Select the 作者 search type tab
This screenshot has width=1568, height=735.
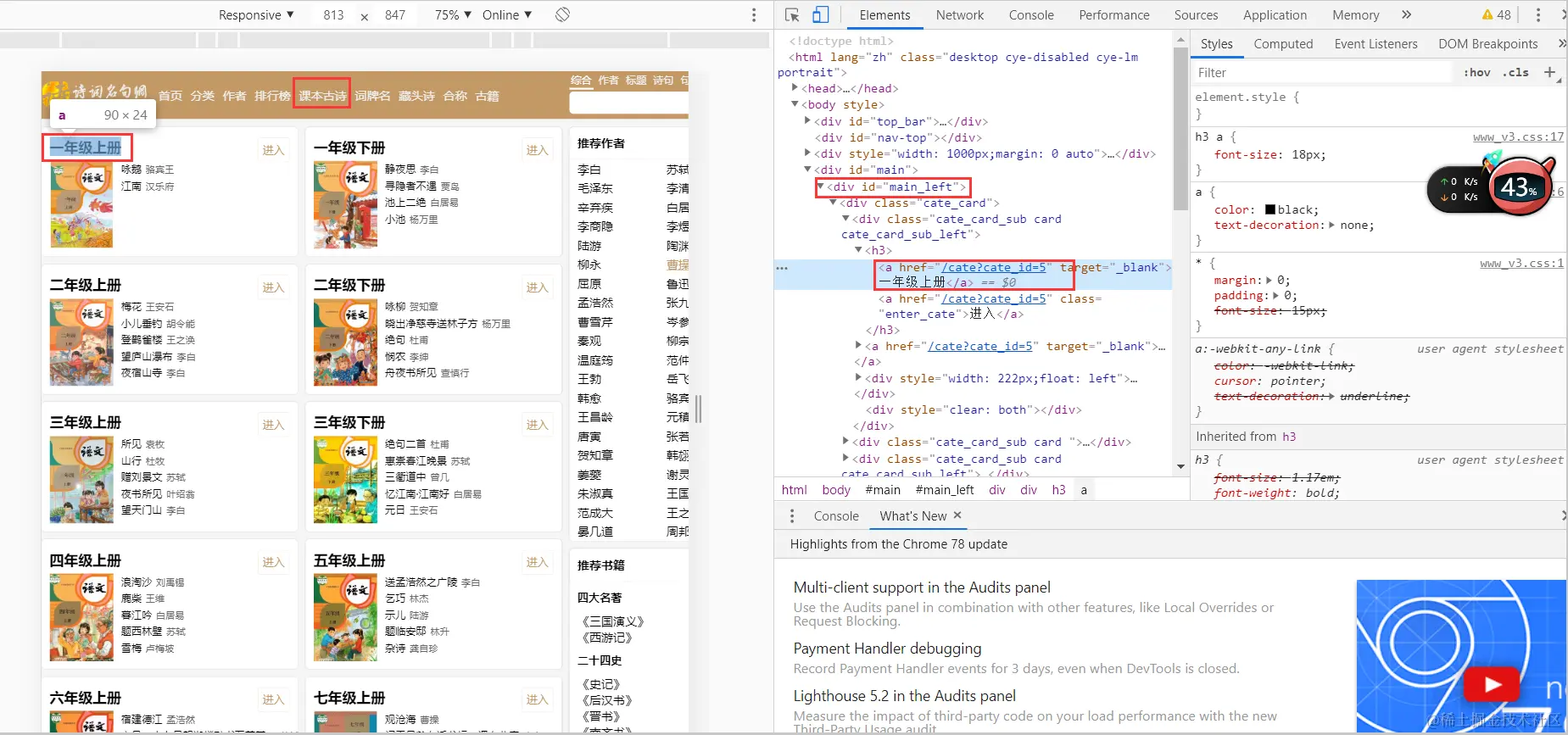click(x=608, y=81)
